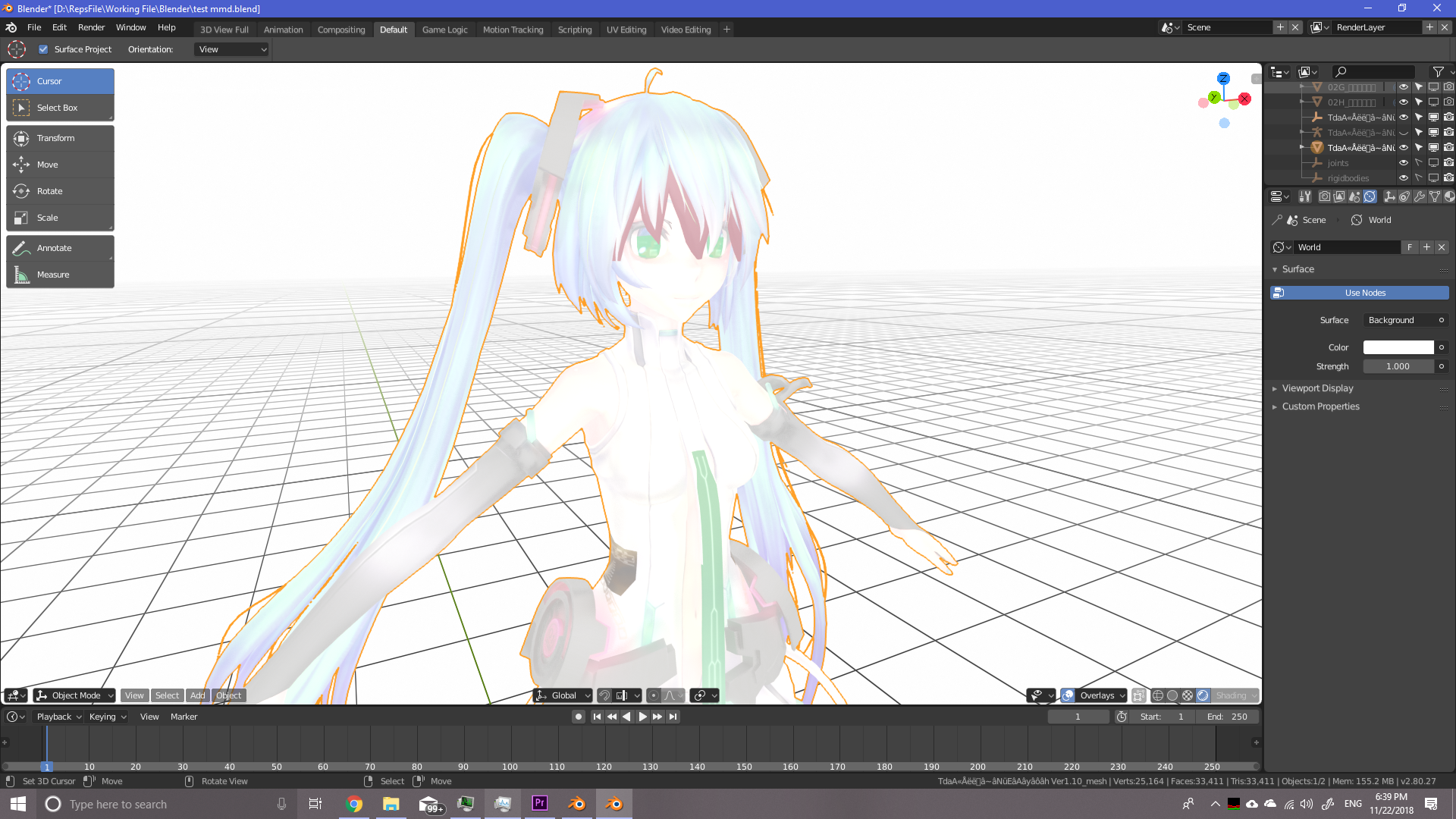
Task: Open the world background Color swatch
Action: point(1398,347)
